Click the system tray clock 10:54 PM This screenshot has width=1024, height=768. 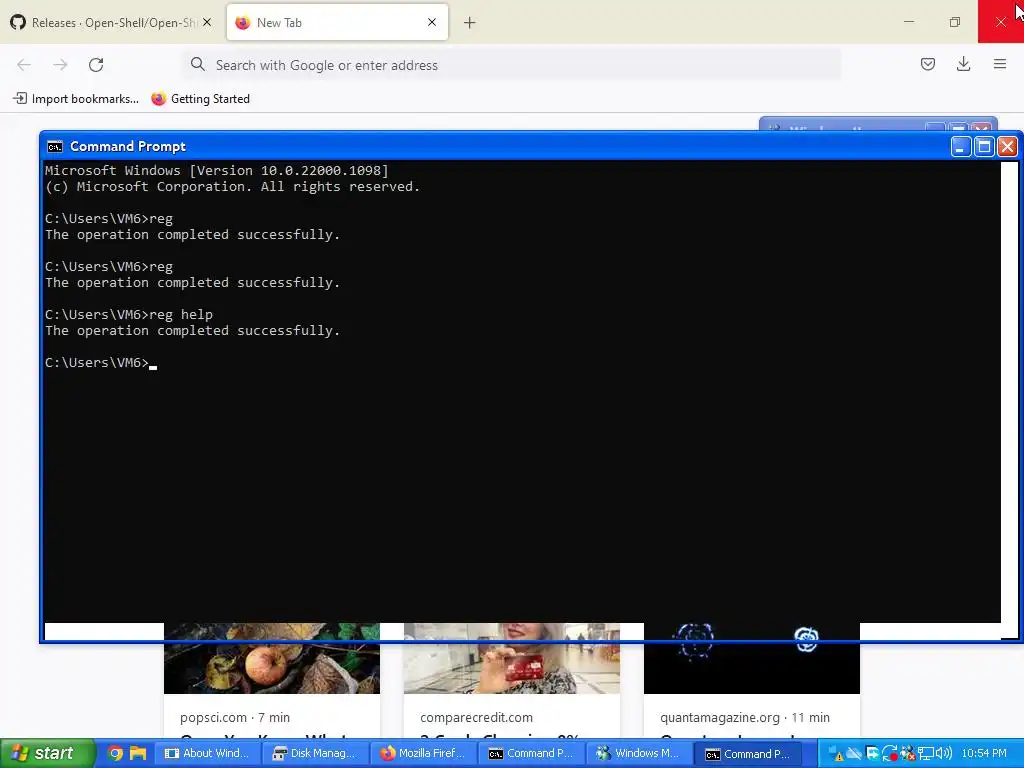pos(984,754)
